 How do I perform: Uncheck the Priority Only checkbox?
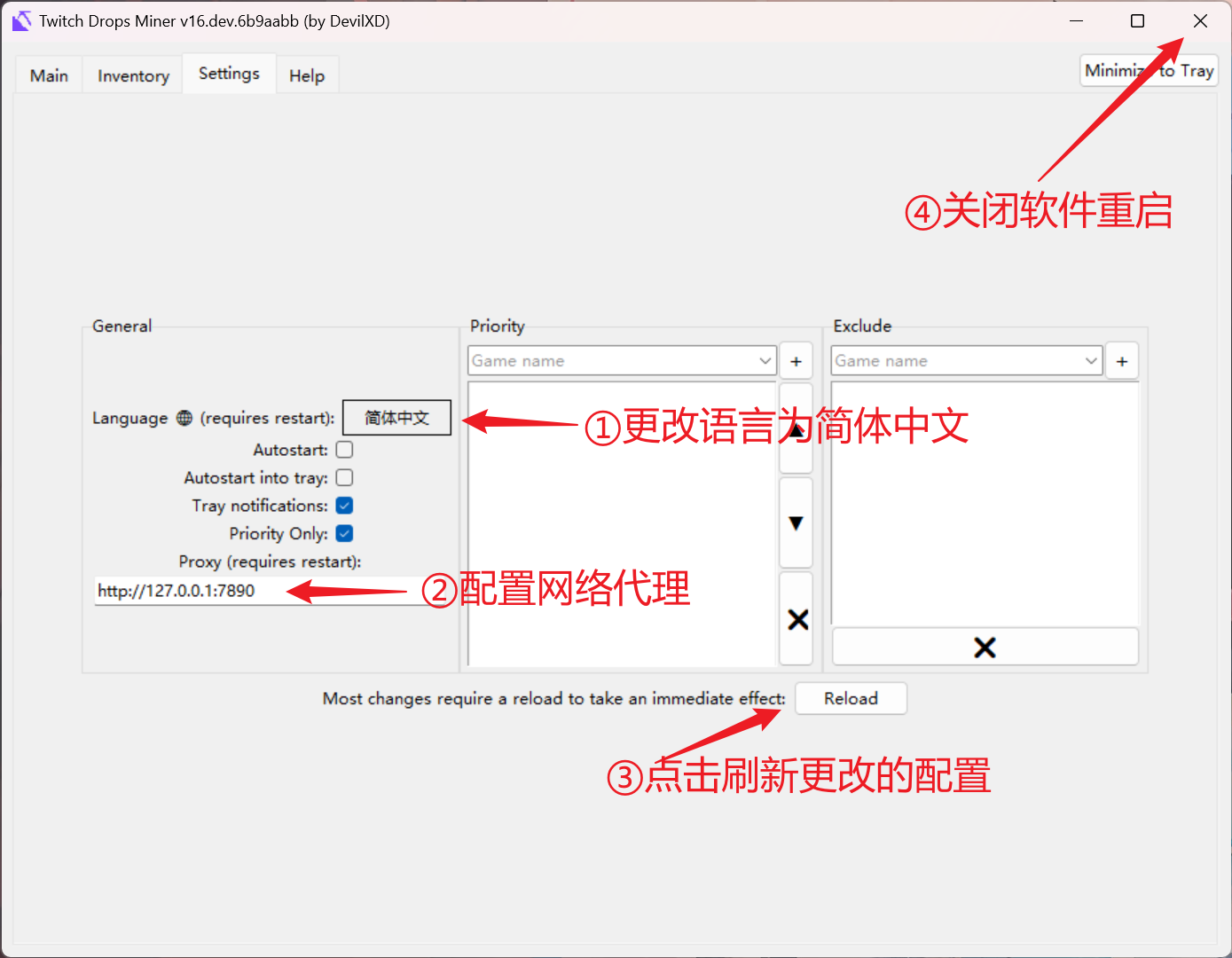click(344, 533)
